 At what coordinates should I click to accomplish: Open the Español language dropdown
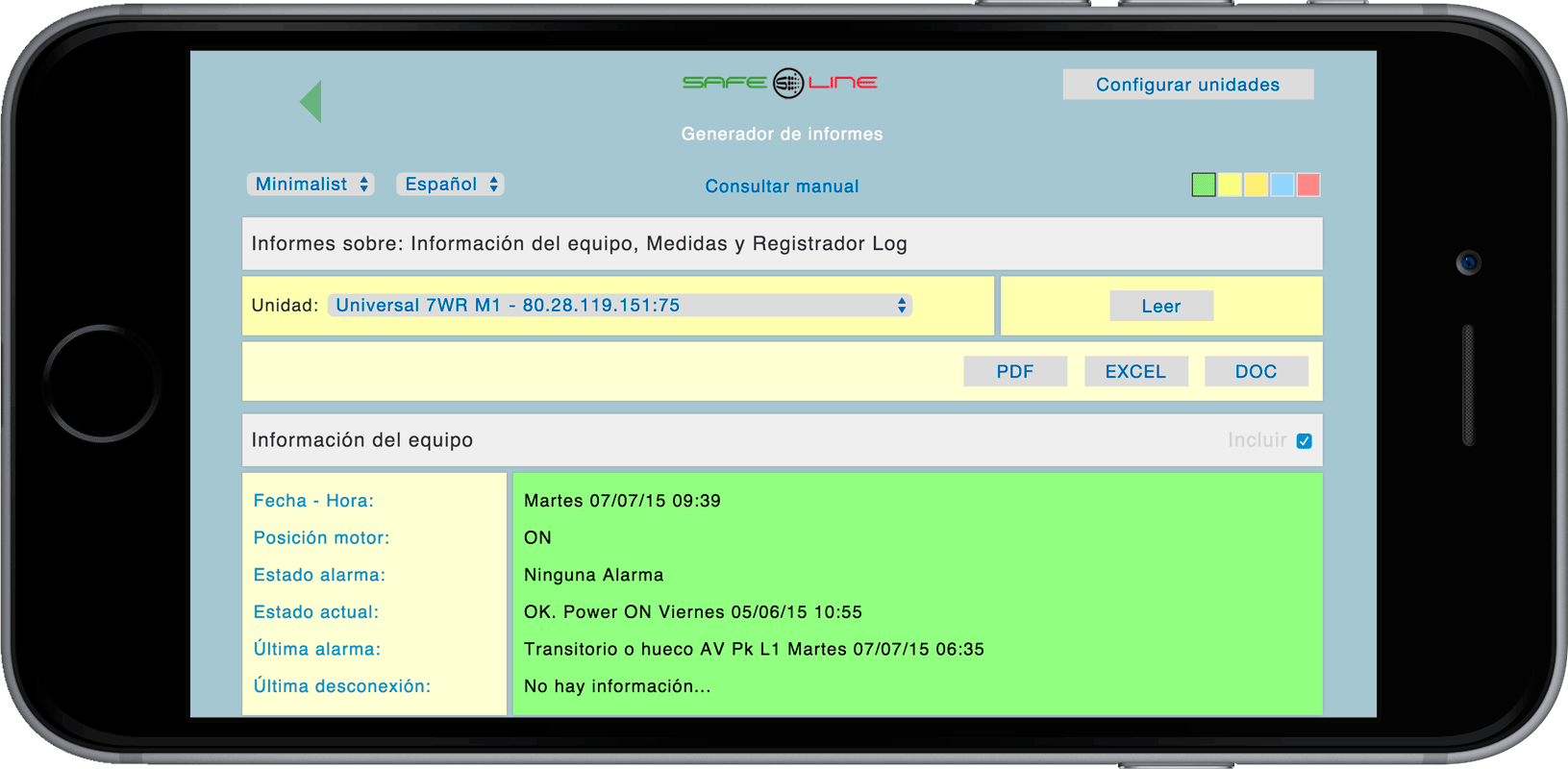[450, 184]
